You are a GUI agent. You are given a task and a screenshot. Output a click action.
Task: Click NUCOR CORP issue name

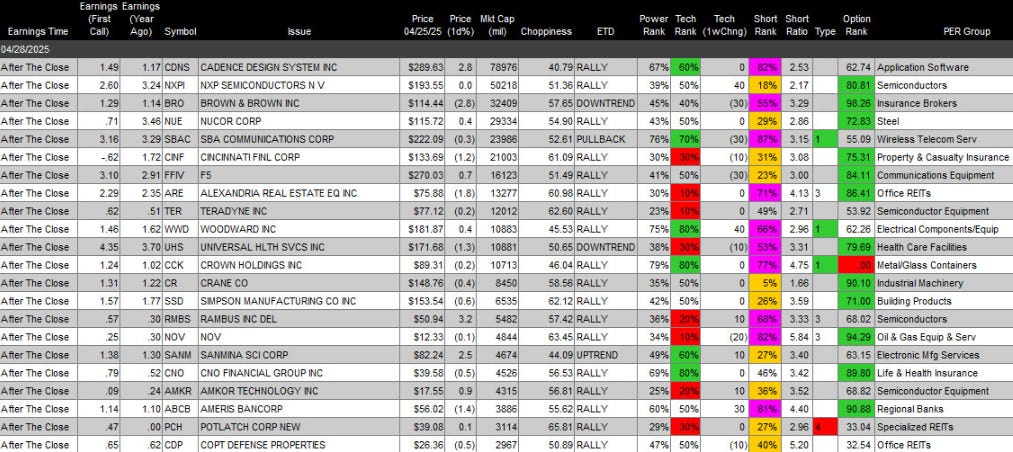pos(231,121)
